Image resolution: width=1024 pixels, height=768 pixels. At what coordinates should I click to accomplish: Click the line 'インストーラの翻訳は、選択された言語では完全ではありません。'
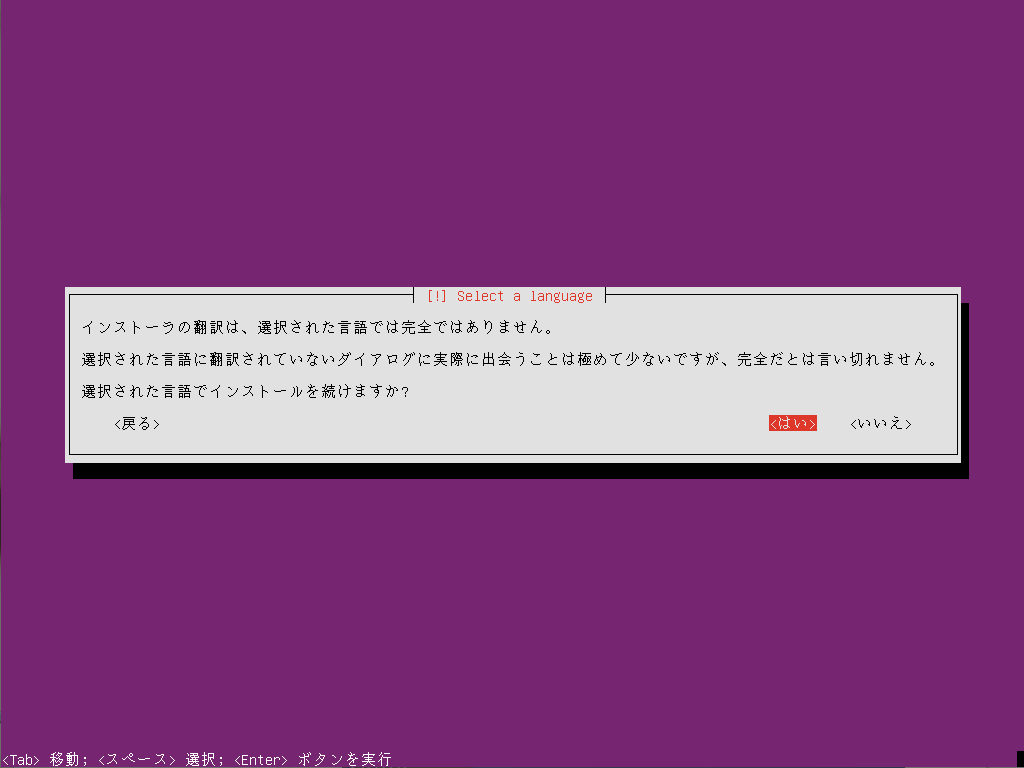pos(317,328)
